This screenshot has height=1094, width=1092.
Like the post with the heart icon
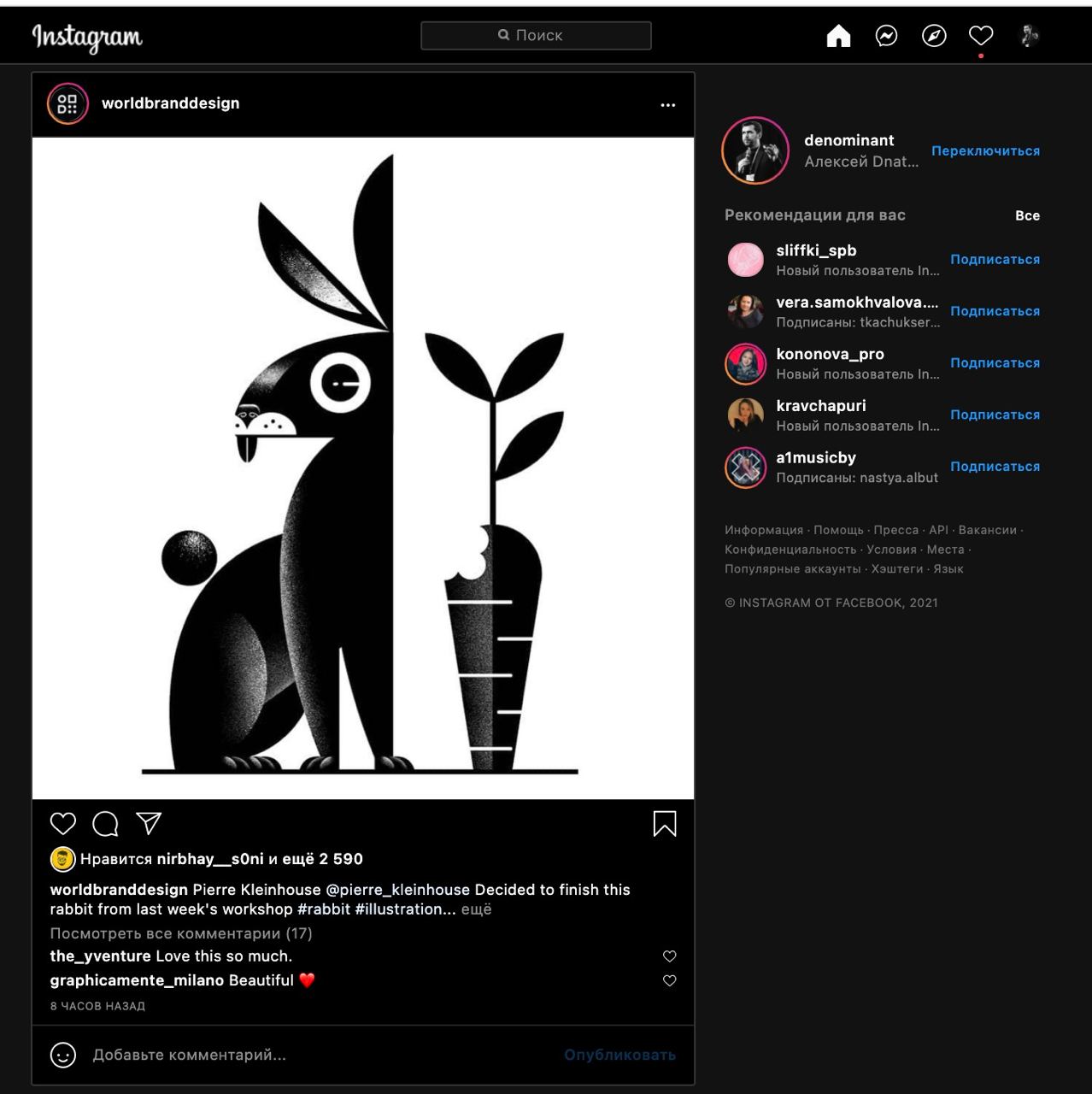click(x=63, y=824)
